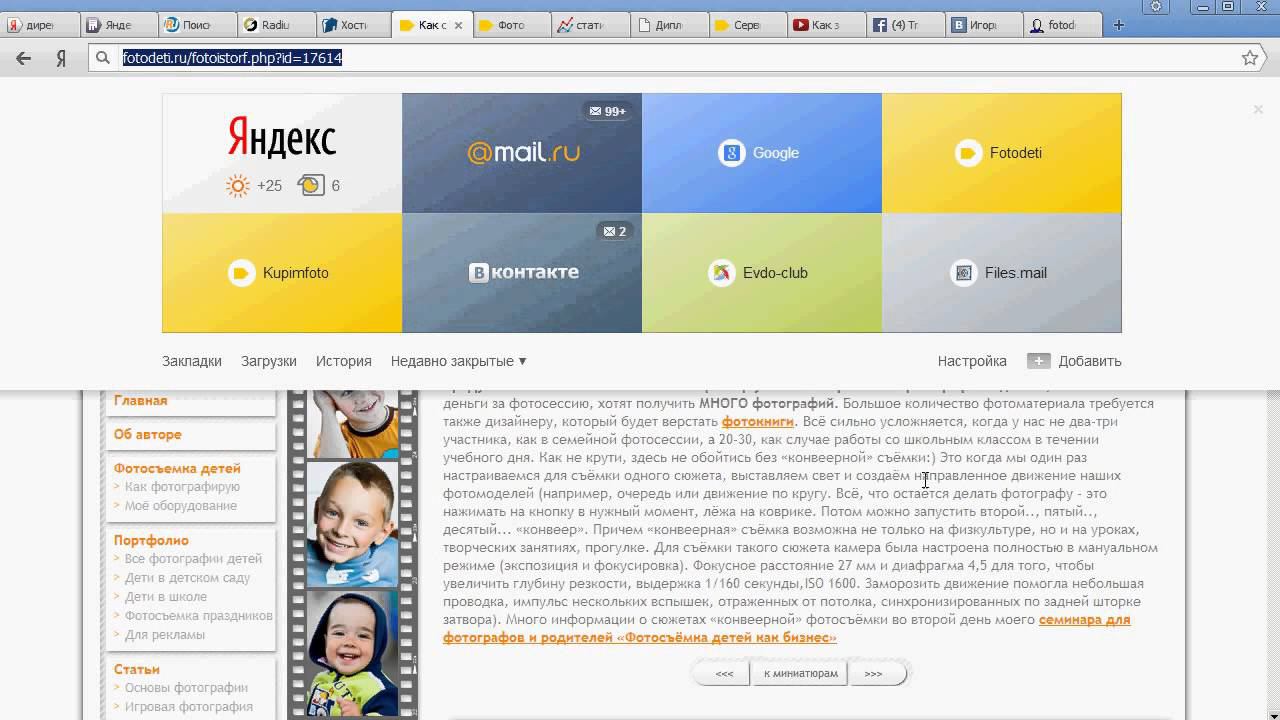
Task: Open История browsing history
Action: tap(344, 361)
